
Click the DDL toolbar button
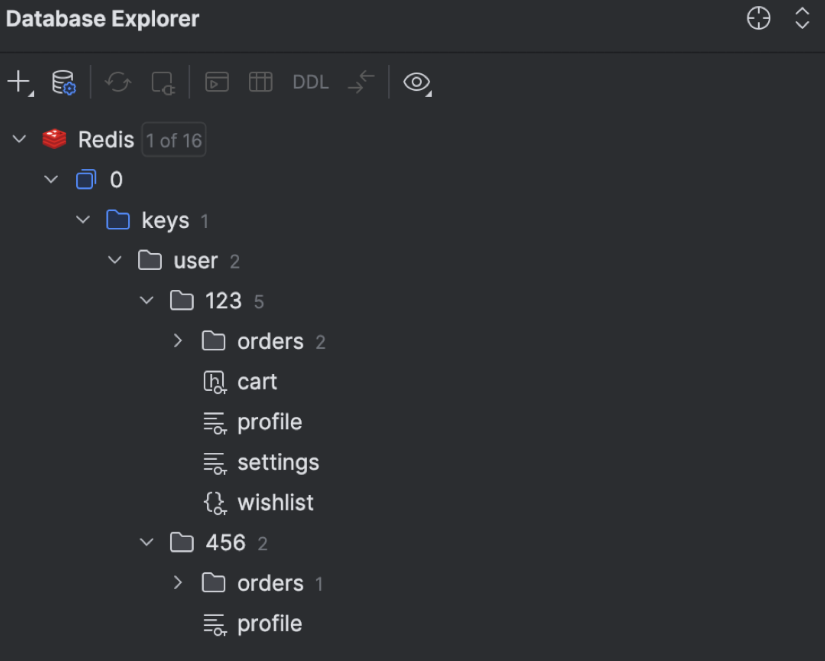(310, 82)
